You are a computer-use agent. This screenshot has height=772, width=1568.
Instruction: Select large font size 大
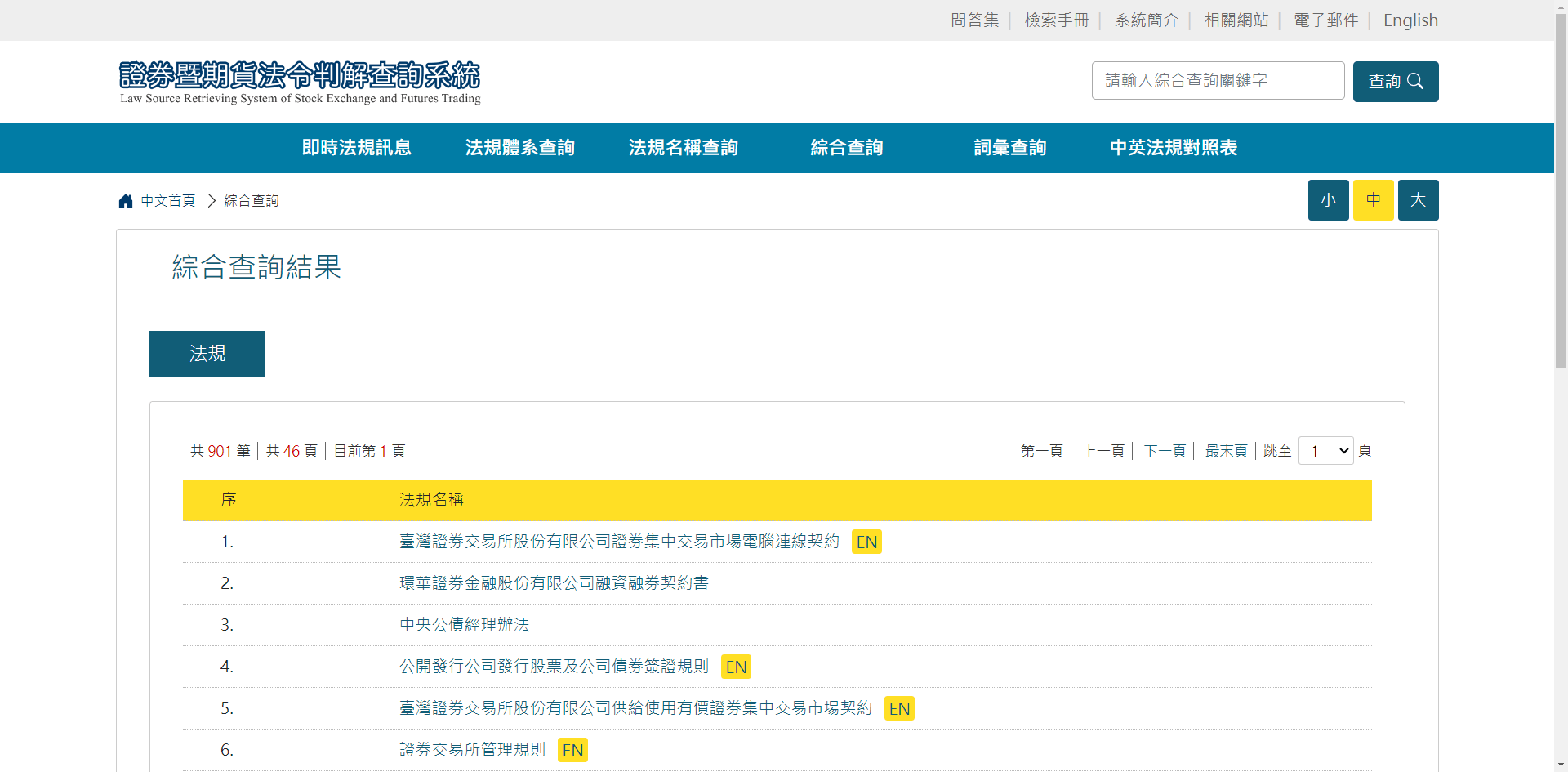[1419, 200]
